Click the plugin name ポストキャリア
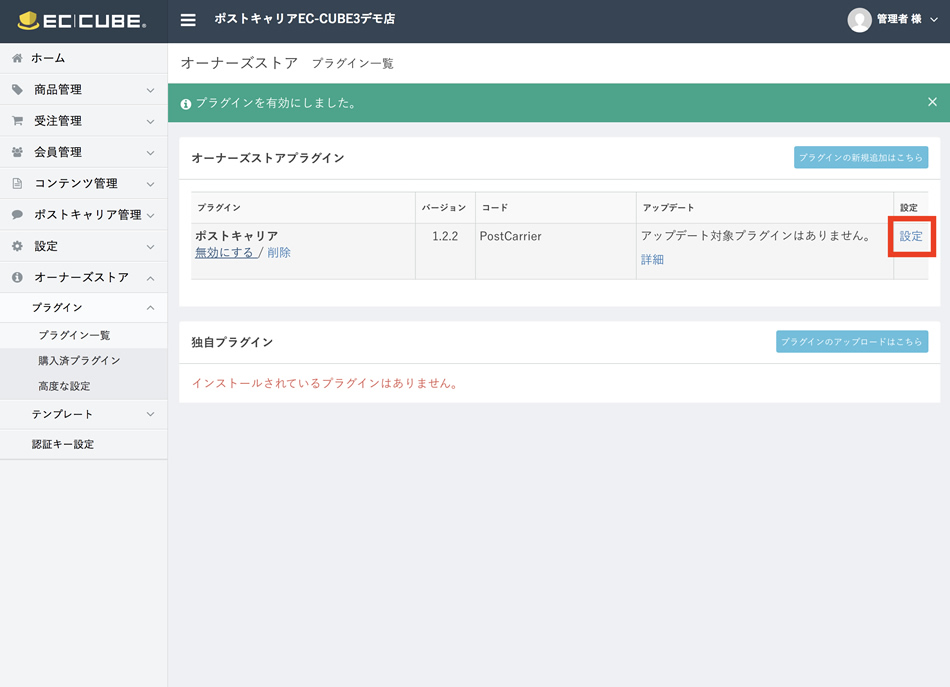Screen dimensions: 950x687 pyautogui.click(x=236, y=236)
